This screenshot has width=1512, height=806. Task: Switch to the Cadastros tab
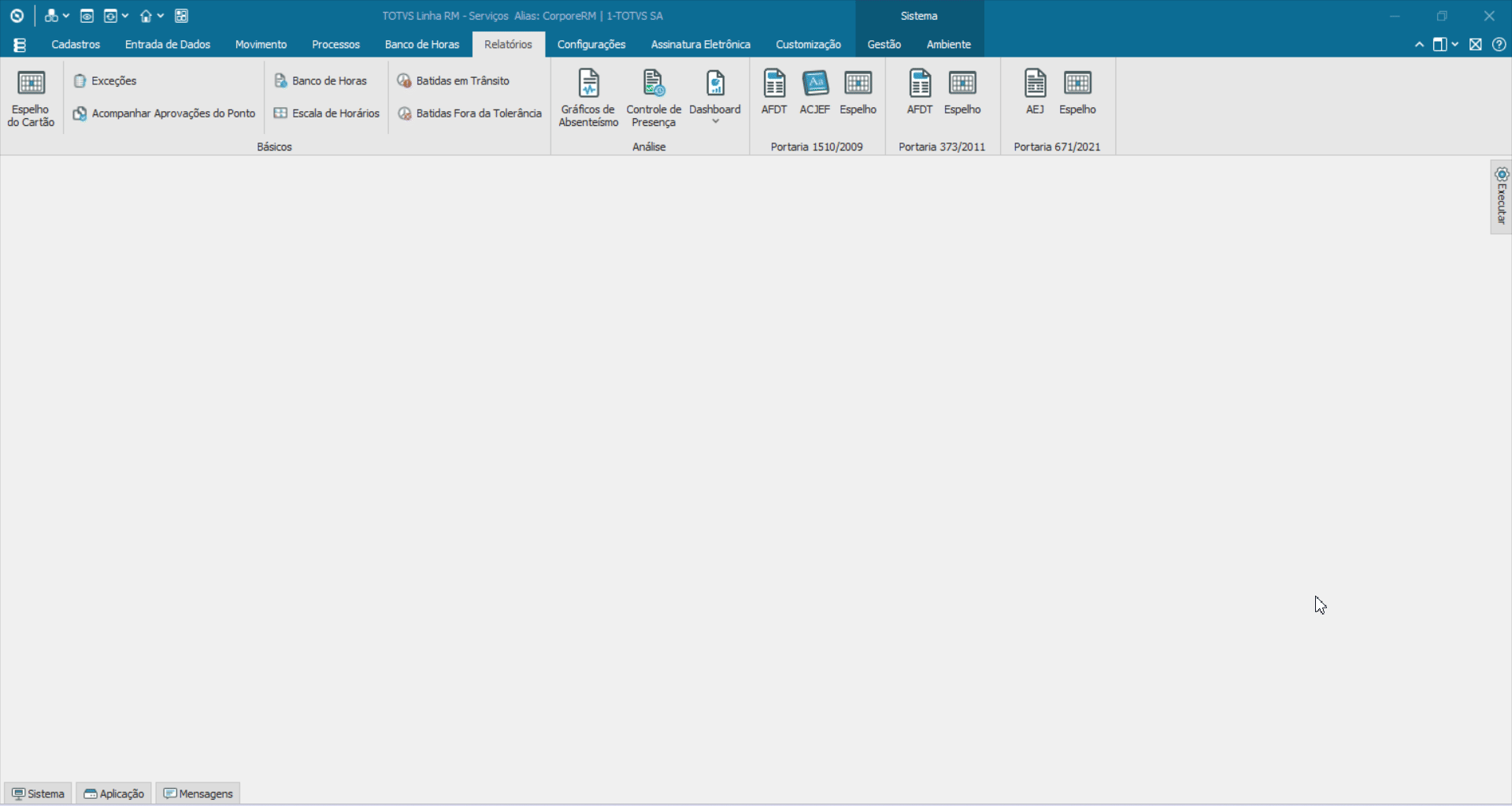pos(76,45)
